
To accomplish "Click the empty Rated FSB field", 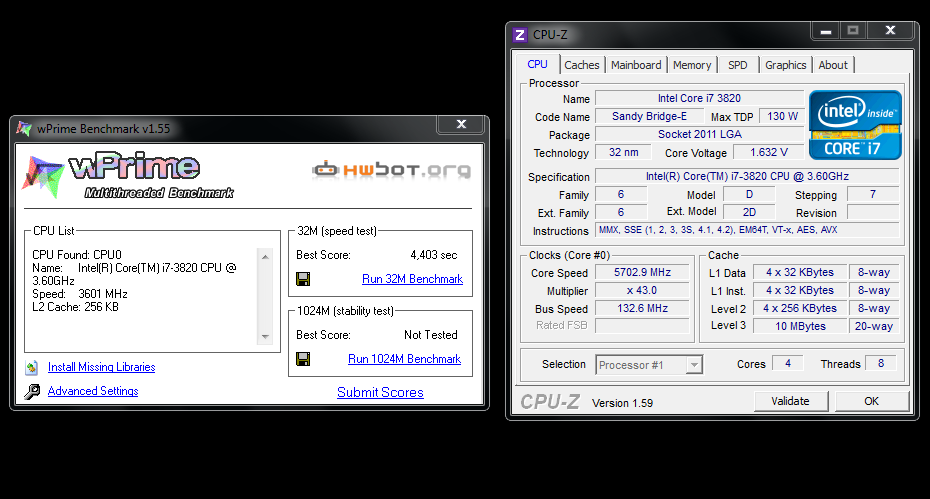I will tap(642, 326).
